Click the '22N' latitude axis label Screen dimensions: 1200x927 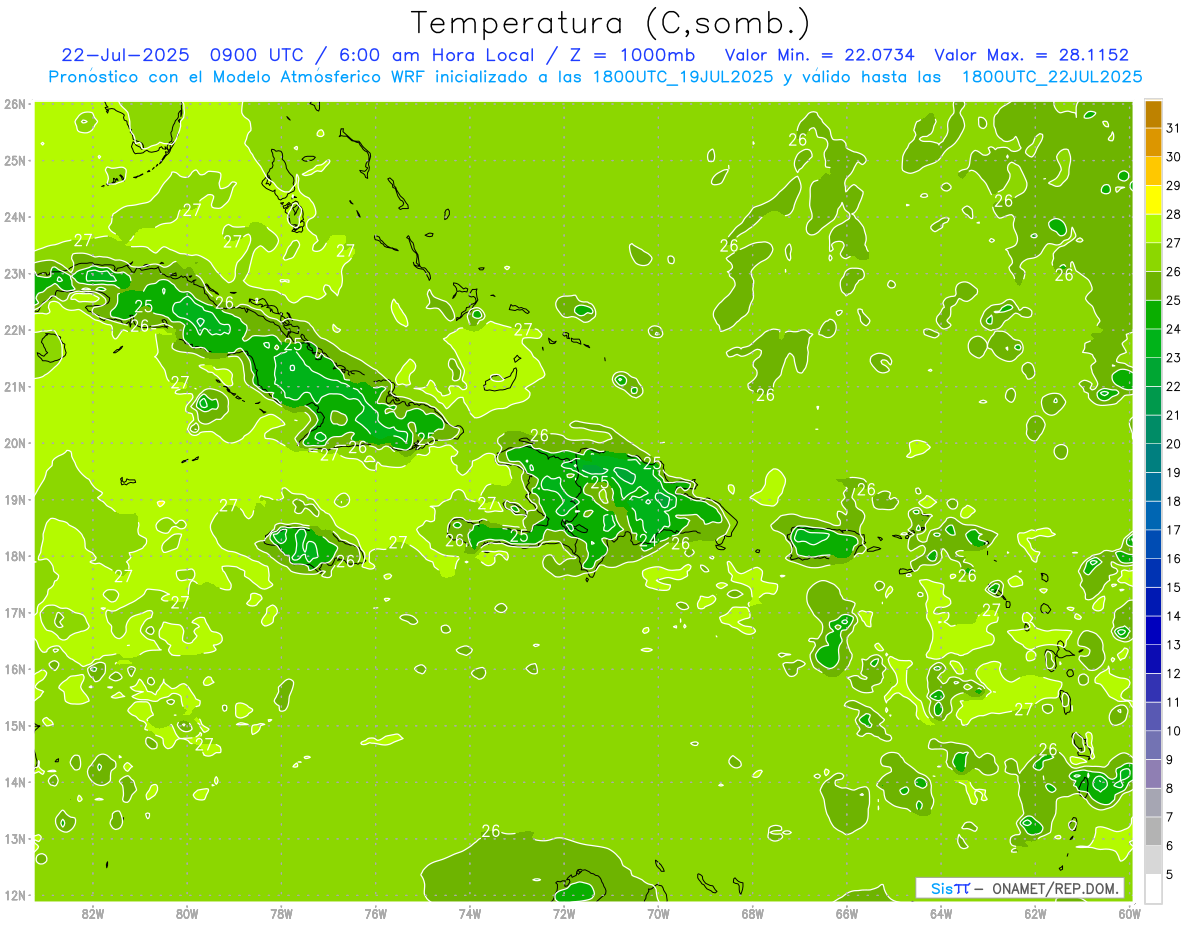(14, 330)
